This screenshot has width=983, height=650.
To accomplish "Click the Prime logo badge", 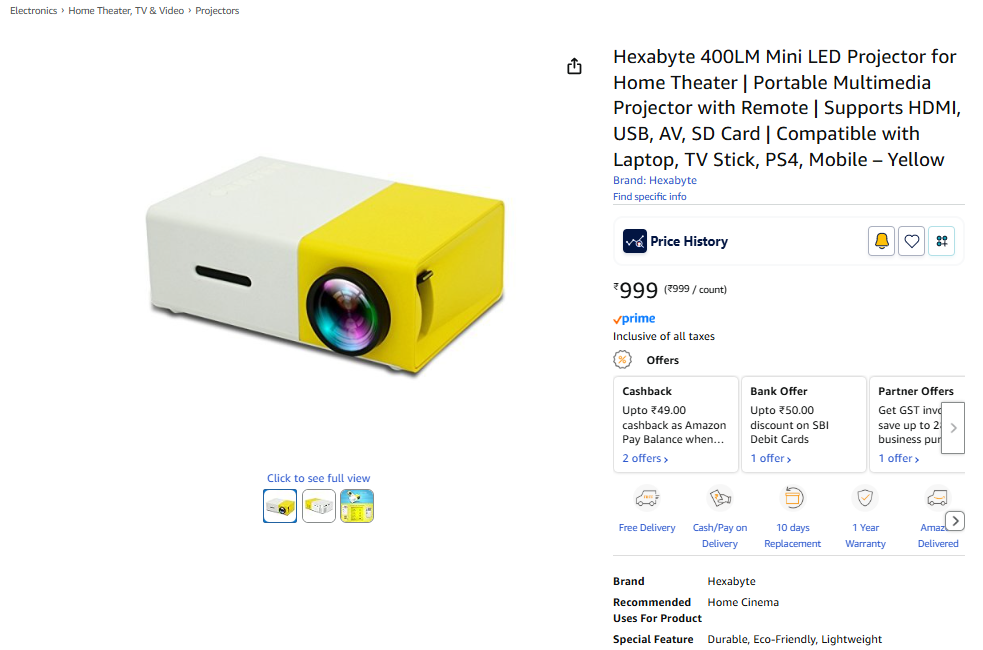I will [x=634, y=318].
